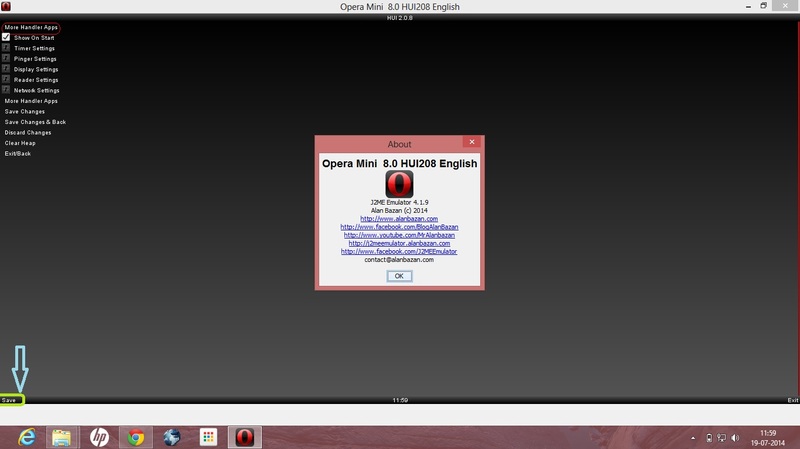Show hidden tray icons arrow
Image resolution: width=800 pixels, height=449 pixels.
click(693, 438)
